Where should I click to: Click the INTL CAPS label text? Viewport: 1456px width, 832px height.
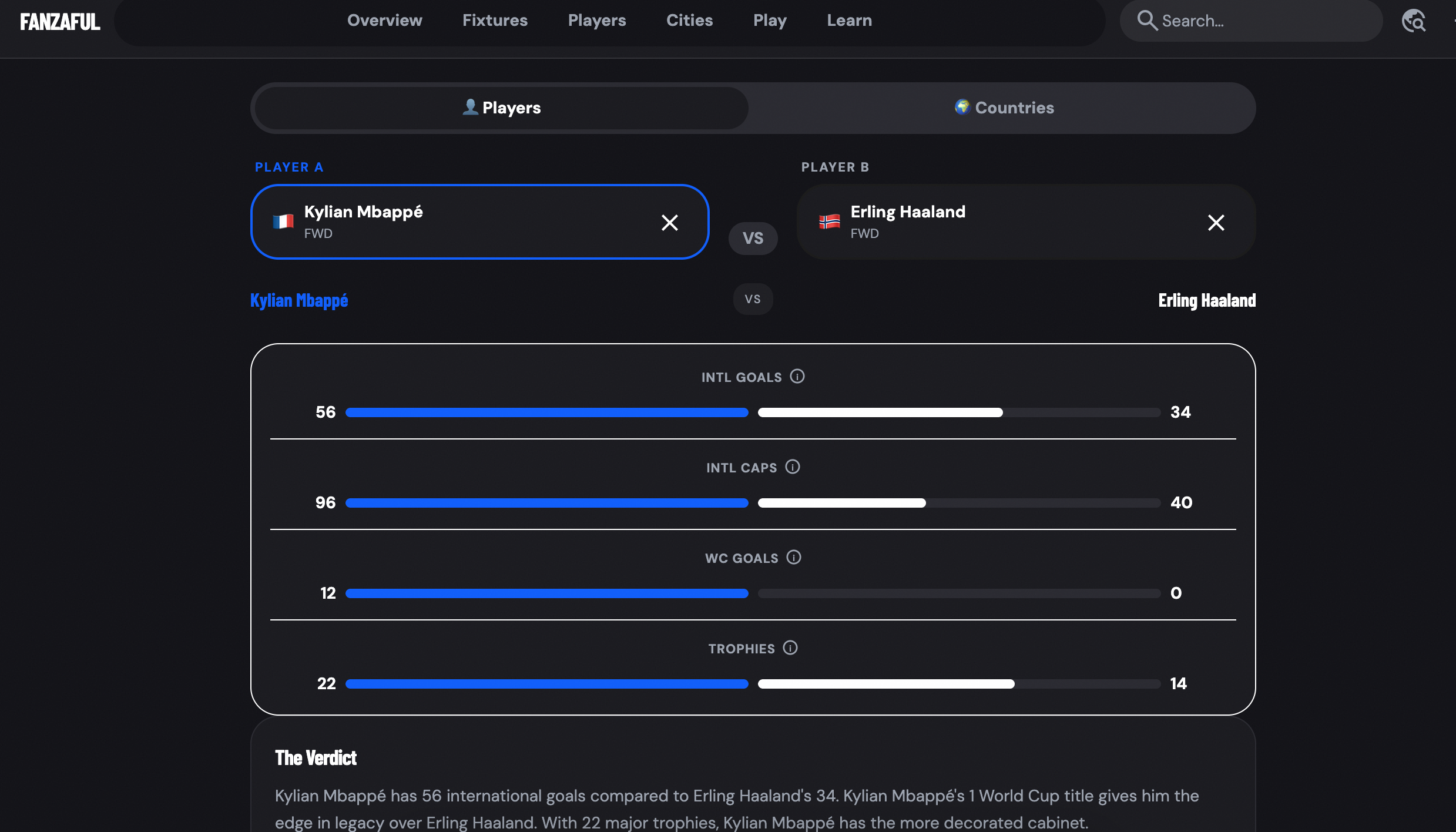pos(742,468)
